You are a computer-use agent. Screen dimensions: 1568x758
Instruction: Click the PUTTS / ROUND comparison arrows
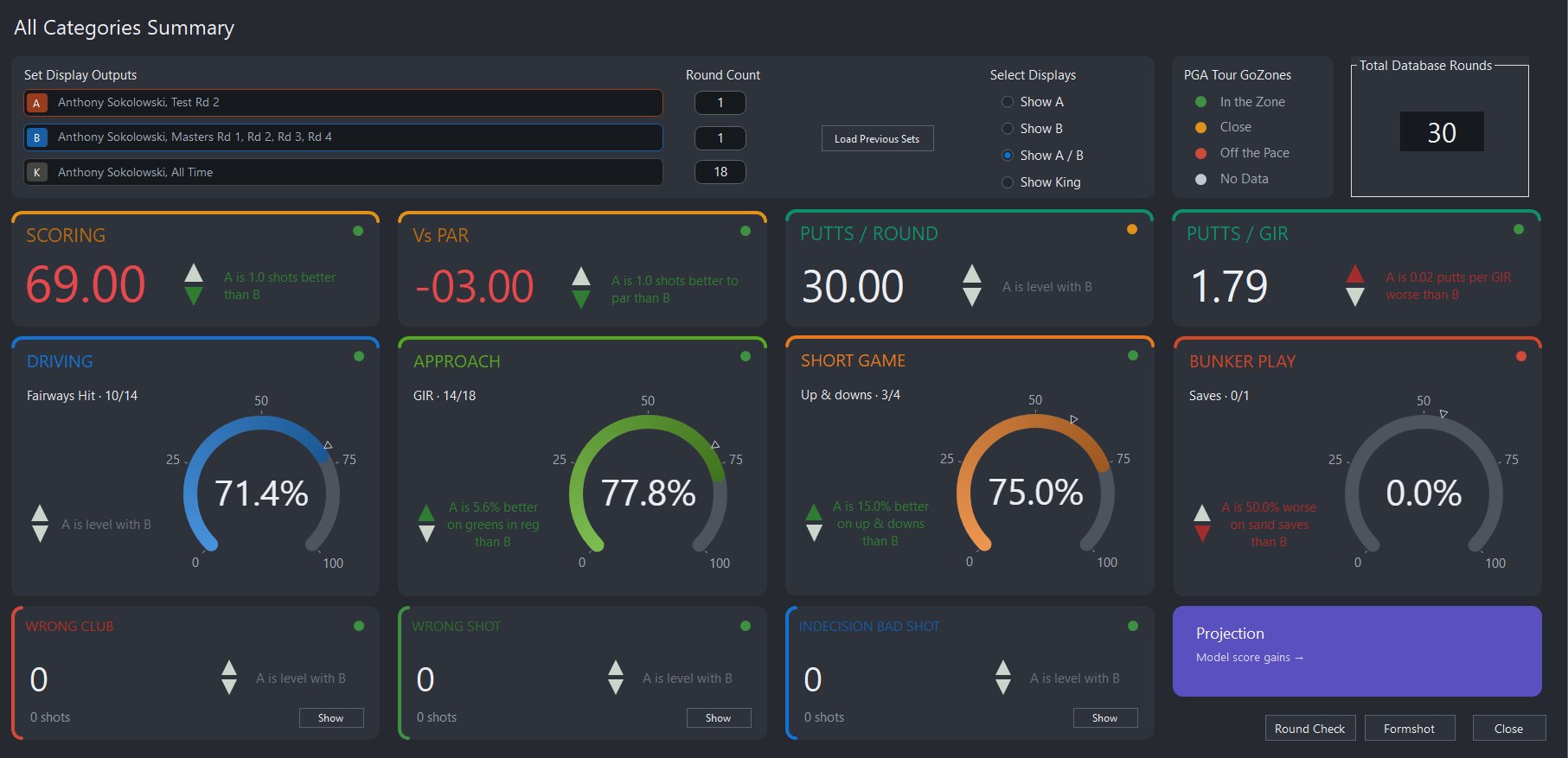[972, 285]
